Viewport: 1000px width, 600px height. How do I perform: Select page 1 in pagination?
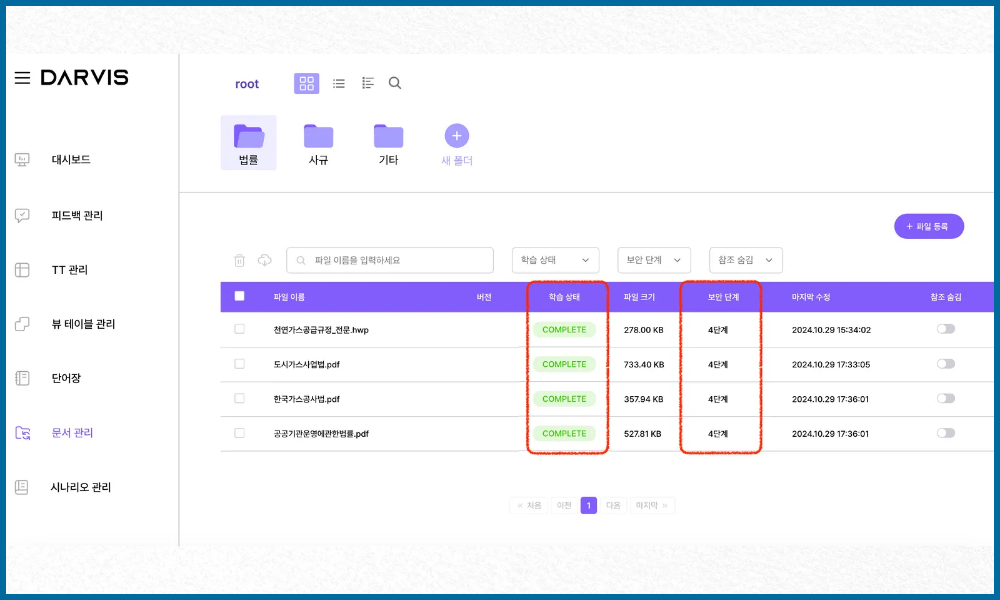pos(589,506)
